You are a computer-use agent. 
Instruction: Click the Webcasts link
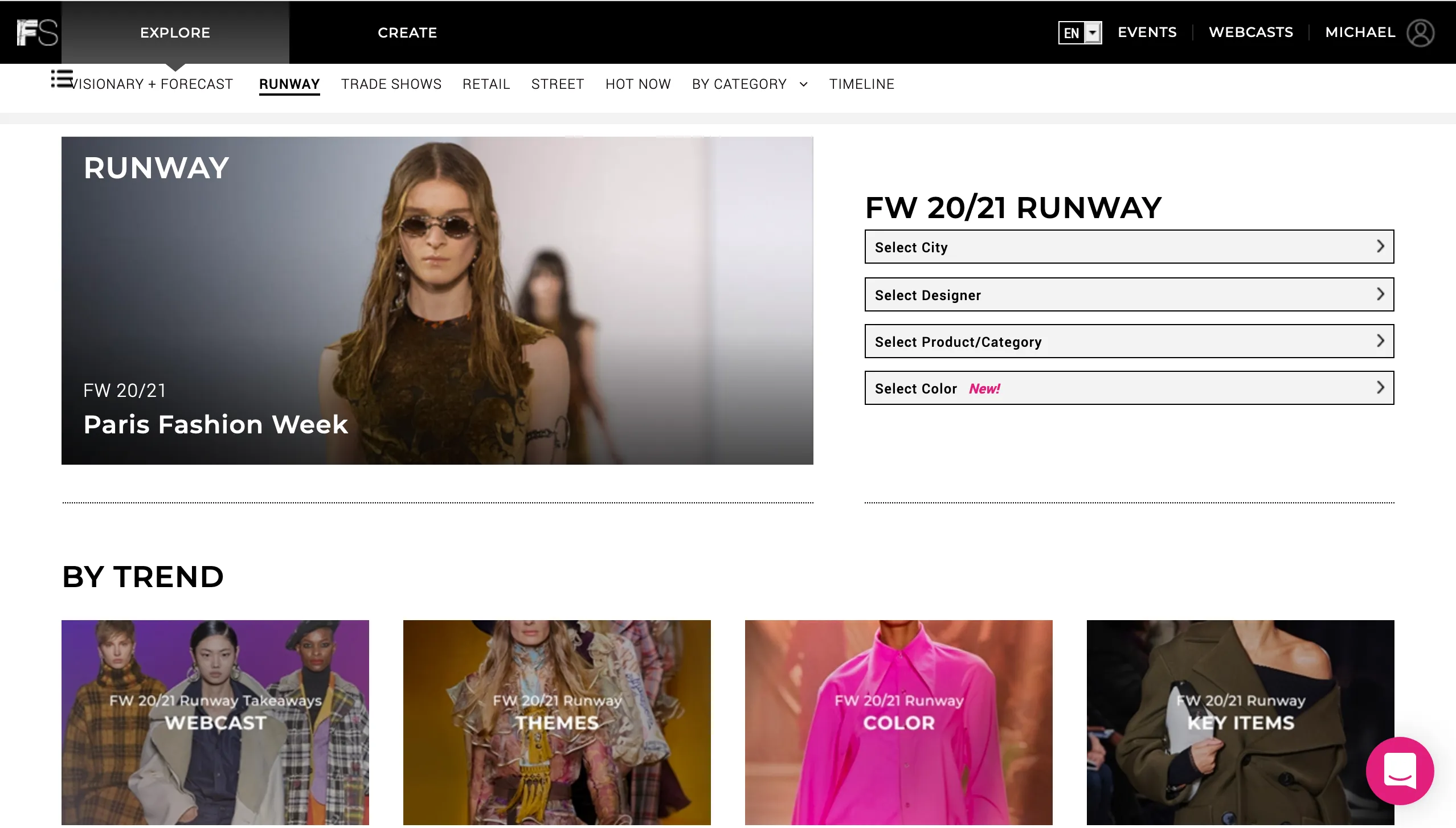(1251, 32)
